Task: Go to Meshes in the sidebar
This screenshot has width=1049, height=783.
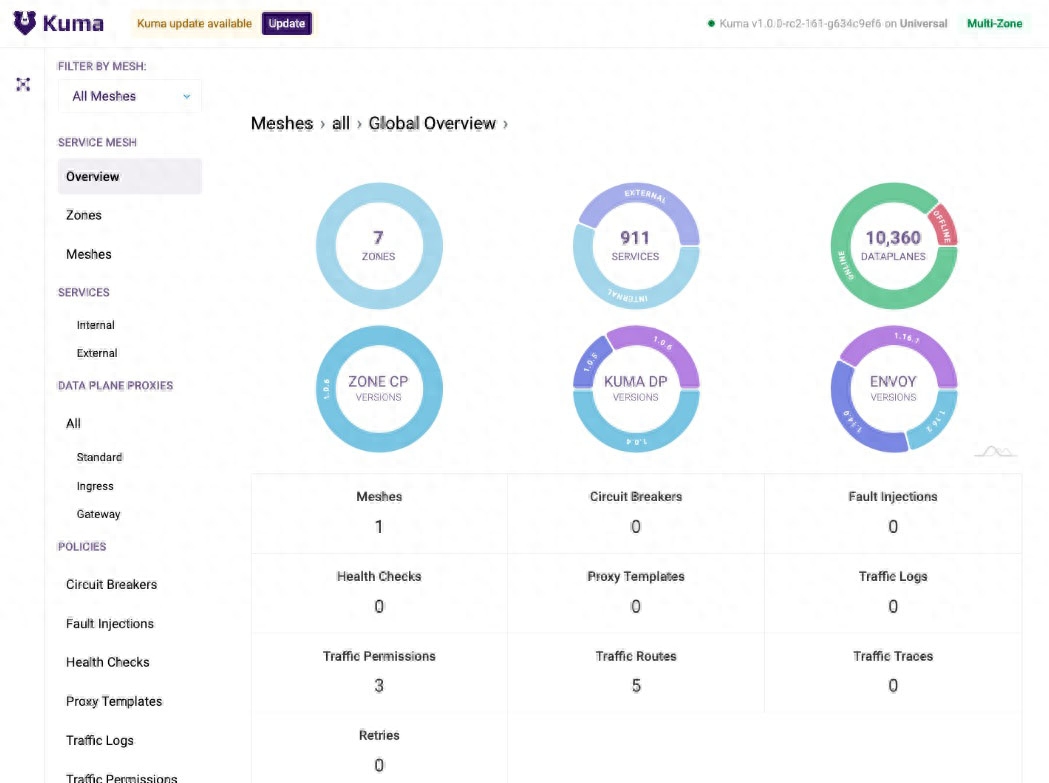Action: click(x=89, y=254)
